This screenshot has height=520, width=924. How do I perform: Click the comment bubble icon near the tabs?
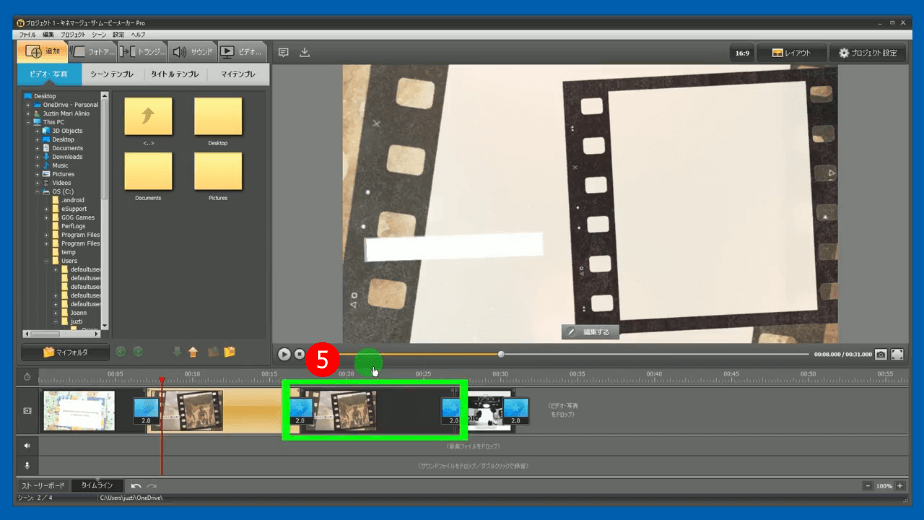coord(283,52)
